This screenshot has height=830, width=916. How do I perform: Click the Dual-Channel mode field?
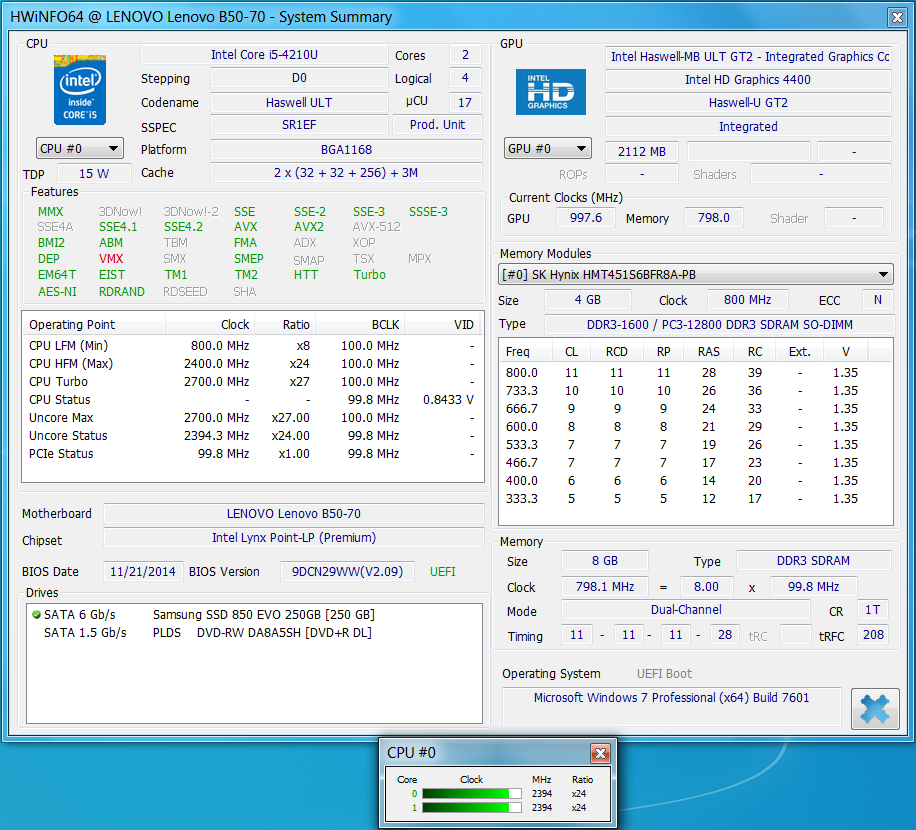click(686, 610)
